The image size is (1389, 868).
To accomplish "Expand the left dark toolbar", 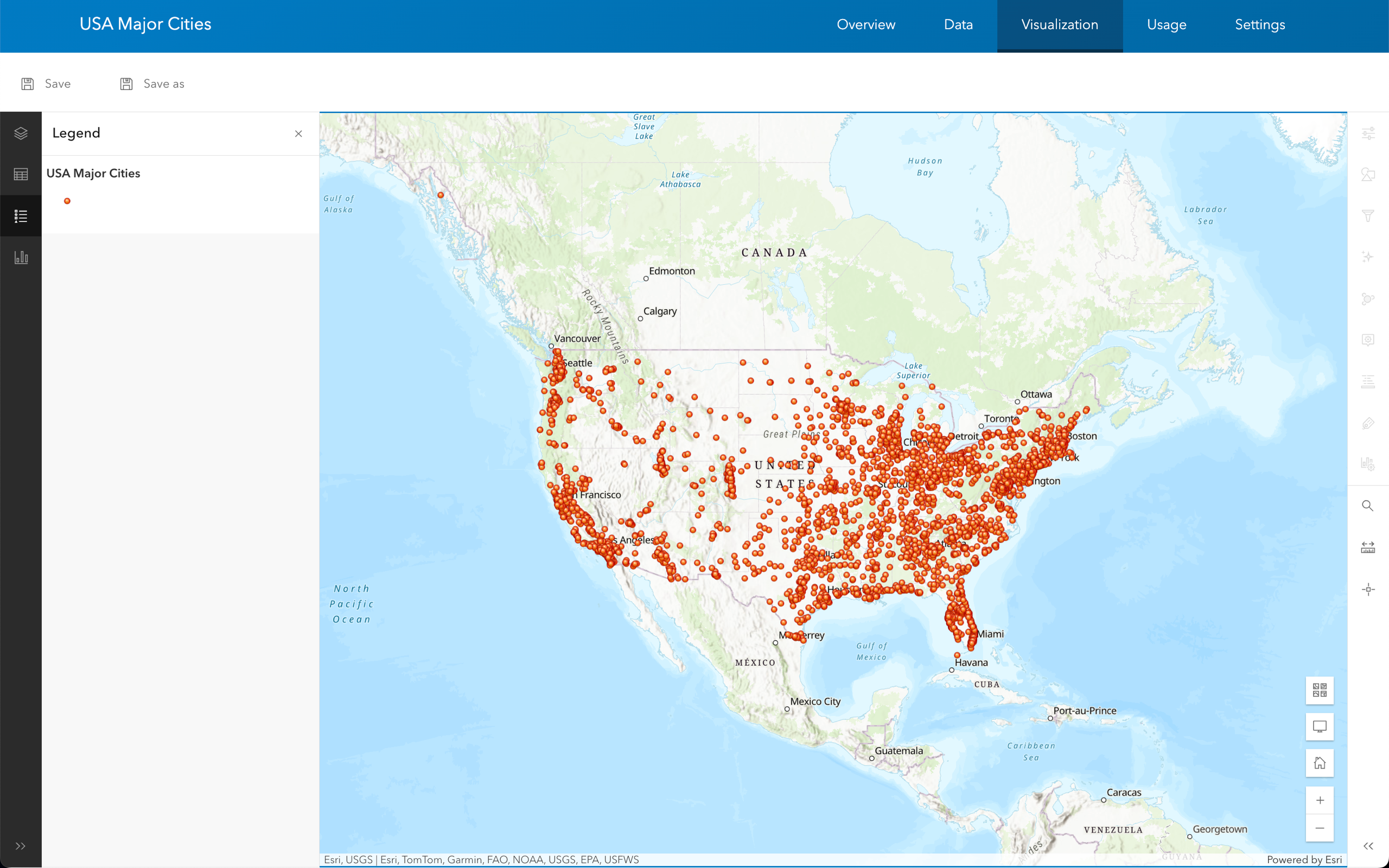I will tap(21, 846).
